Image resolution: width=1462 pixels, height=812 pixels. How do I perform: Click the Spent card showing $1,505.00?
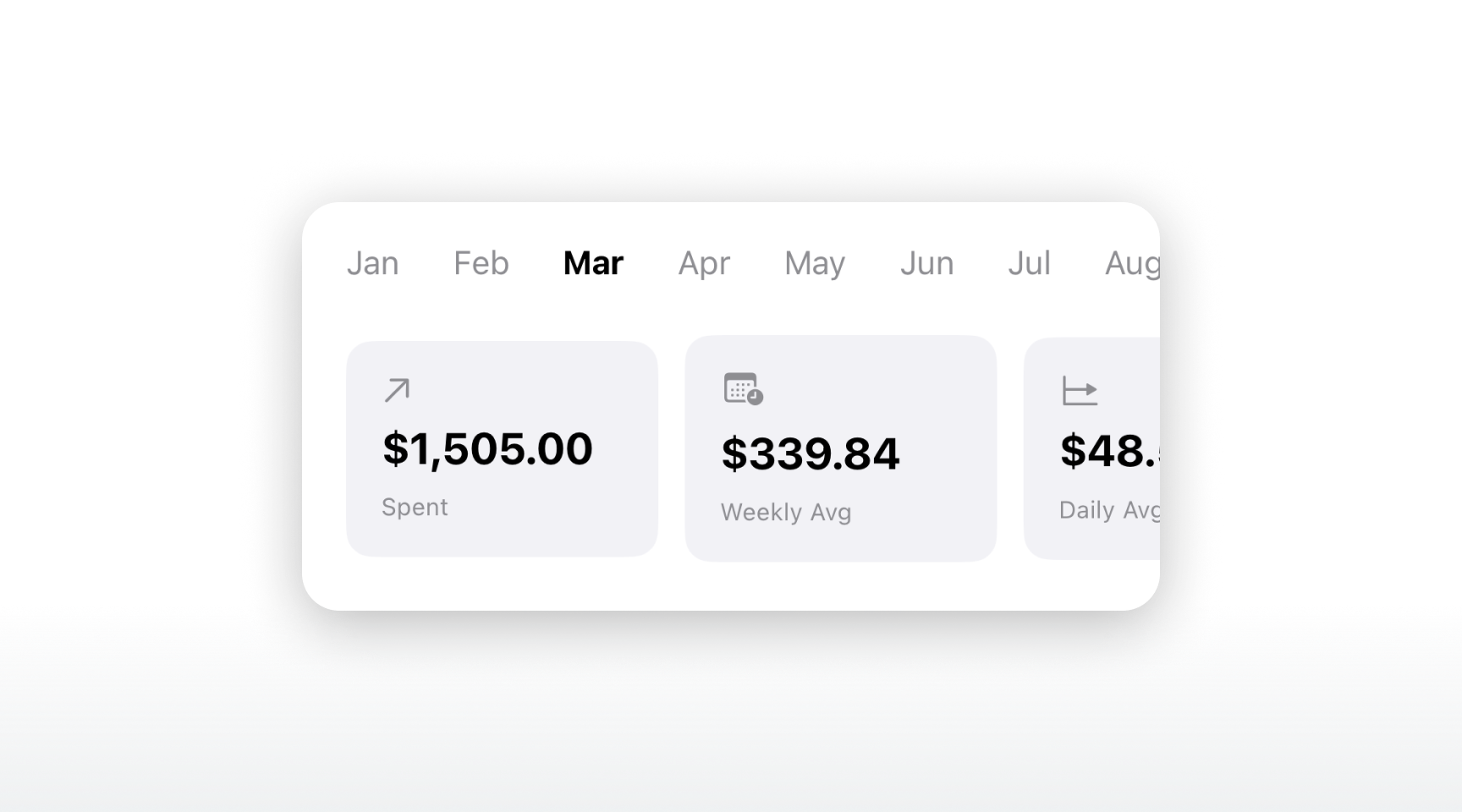[x=501, y=448]
